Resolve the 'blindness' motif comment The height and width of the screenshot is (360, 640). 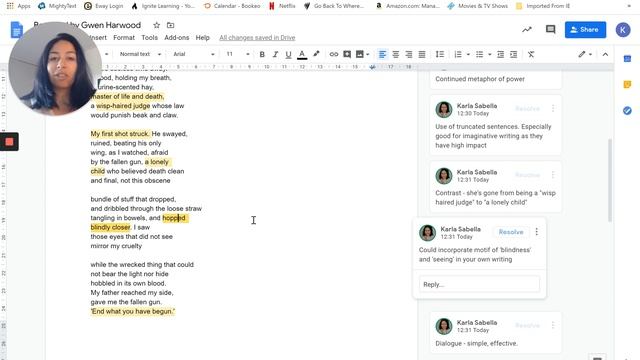click(511, 232)
